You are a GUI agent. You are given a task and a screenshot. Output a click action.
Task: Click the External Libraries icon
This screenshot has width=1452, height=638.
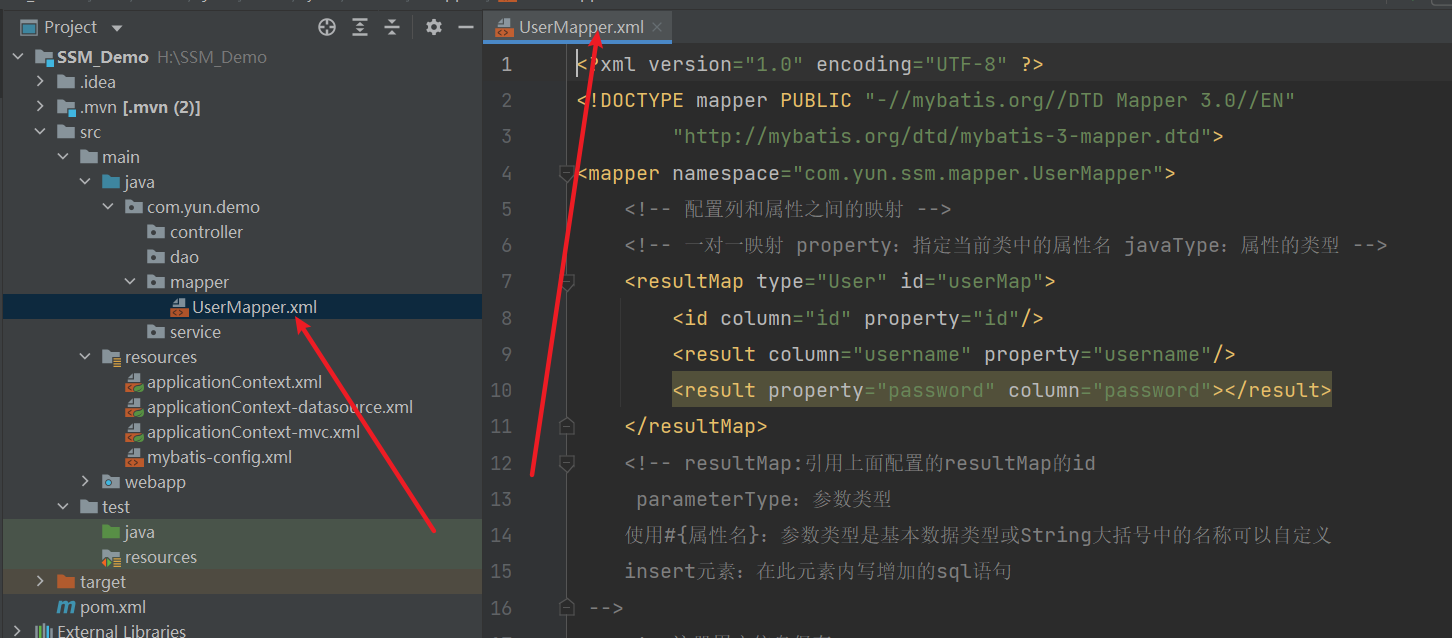[43, 631]
